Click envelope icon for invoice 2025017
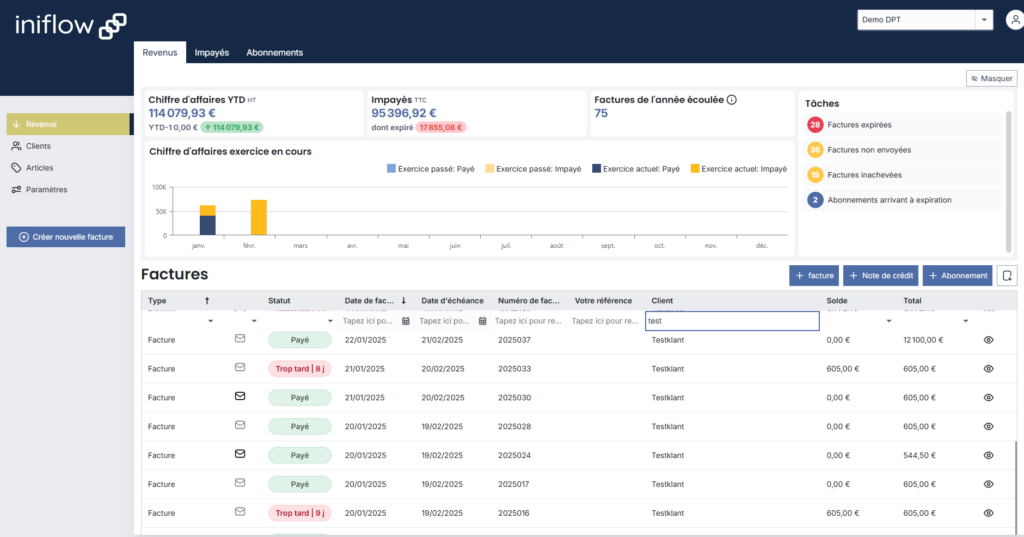Screen dimensions: 1024x537 coord(240,482)
